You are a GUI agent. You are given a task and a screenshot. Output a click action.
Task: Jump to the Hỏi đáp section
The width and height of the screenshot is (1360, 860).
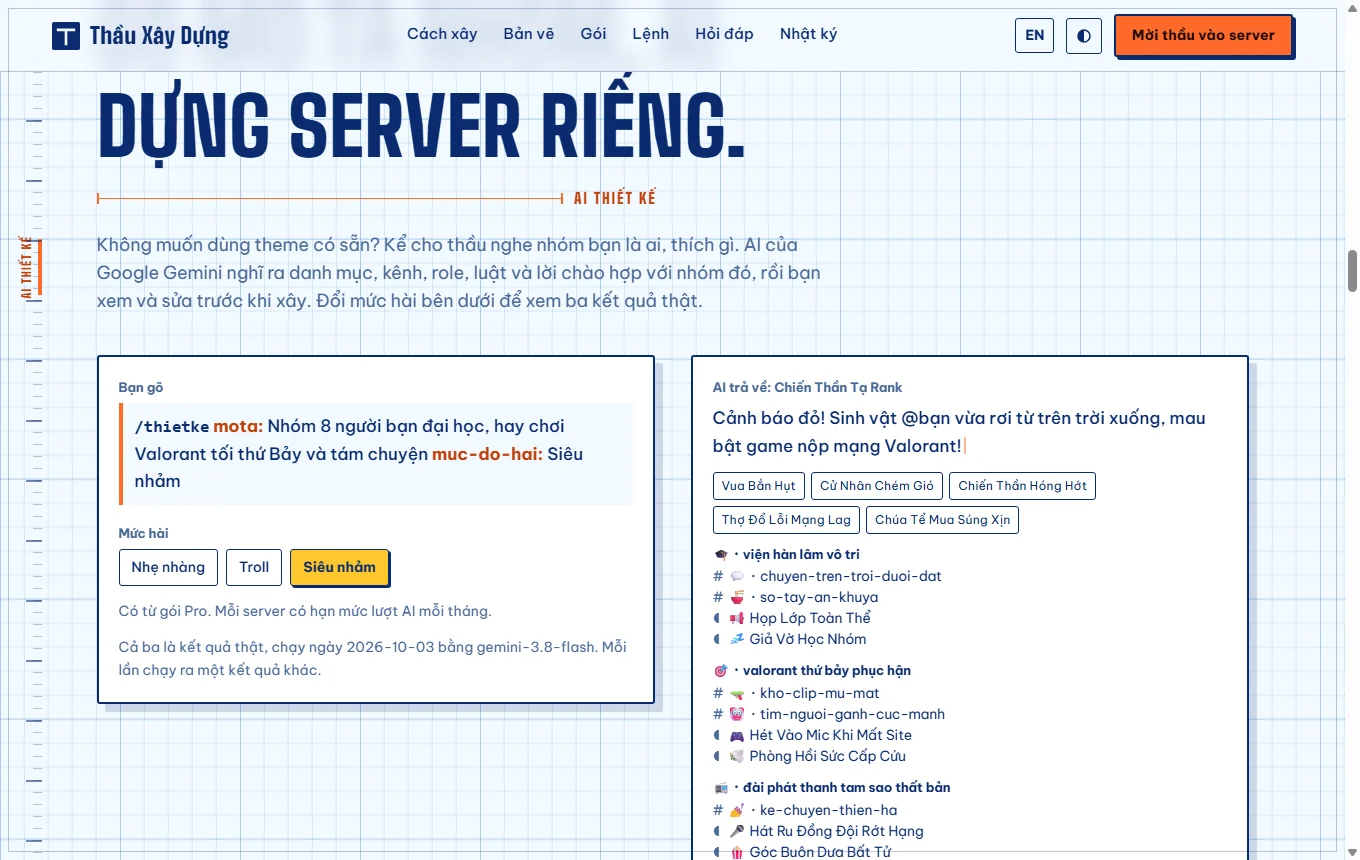724,34
